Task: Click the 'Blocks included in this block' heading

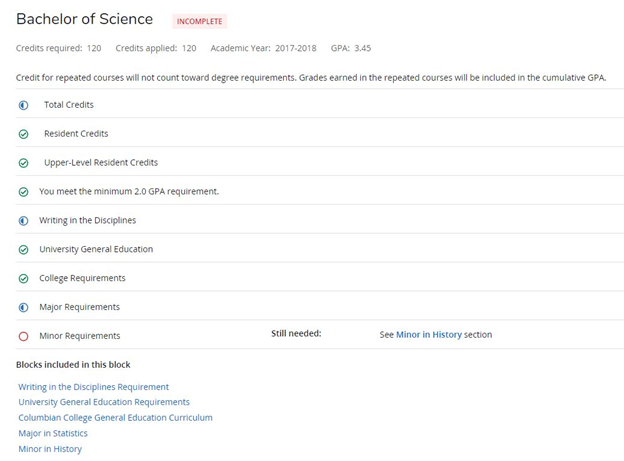Action: 73,365
